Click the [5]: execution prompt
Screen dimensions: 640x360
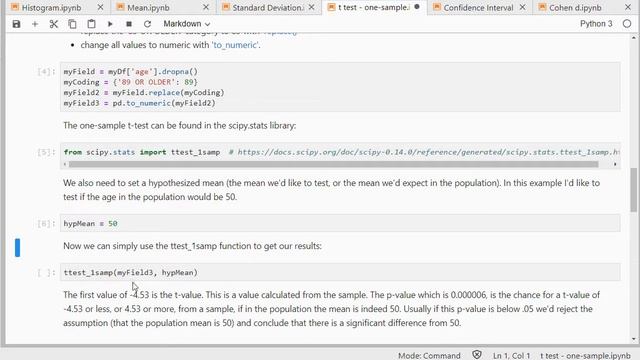pos(46,152)
